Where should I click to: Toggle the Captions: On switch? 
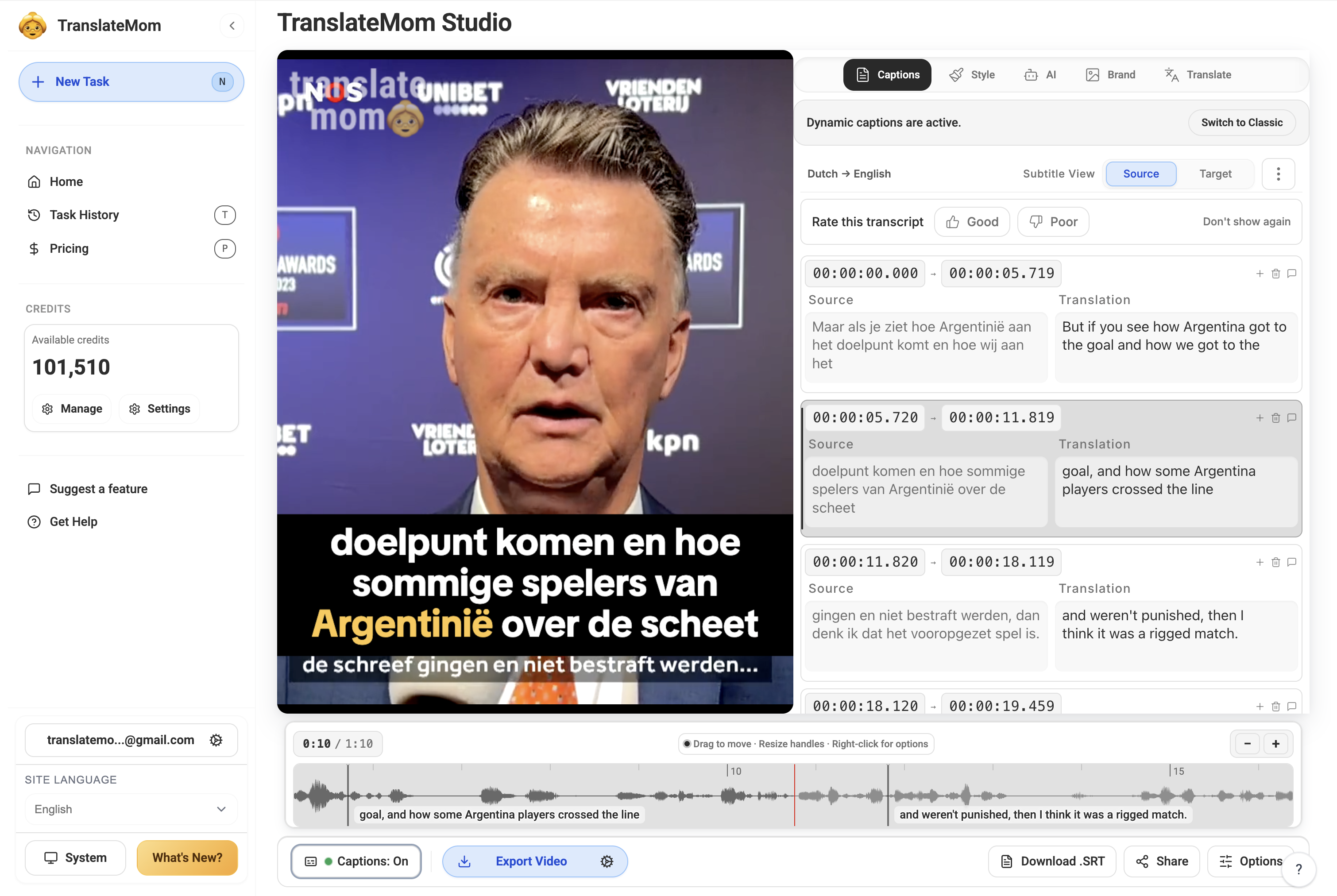pyautogui.click(x=356, y=861)
